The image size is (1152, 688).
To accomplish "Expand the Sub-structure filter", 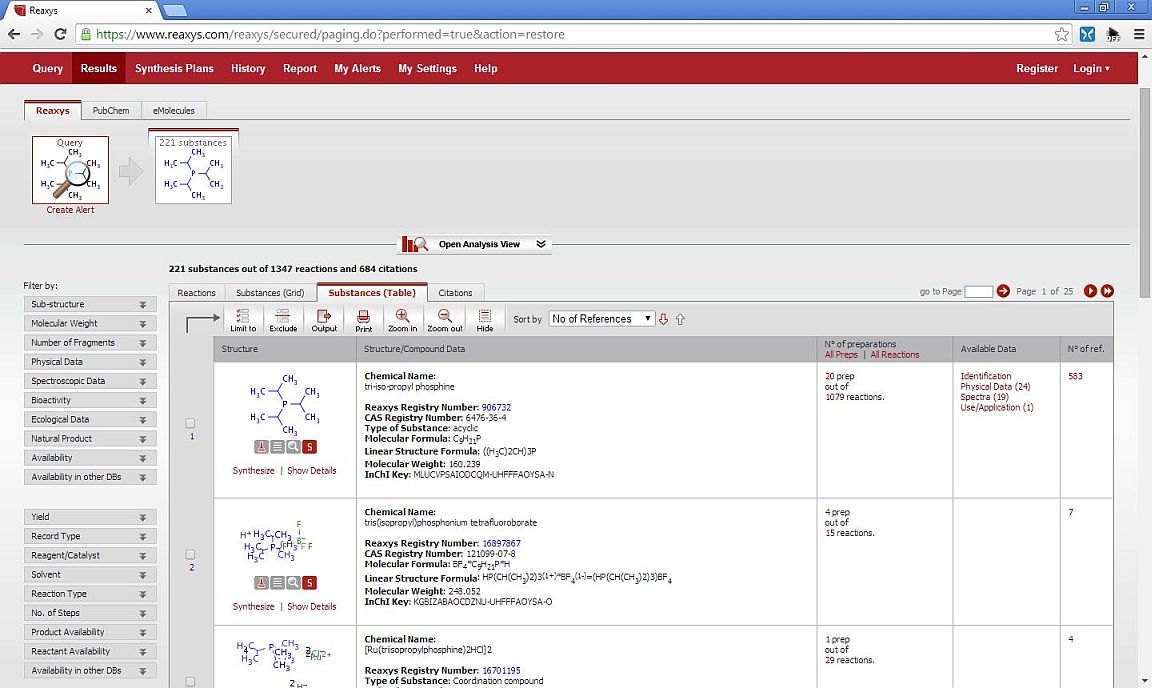I will click(90, 304).
